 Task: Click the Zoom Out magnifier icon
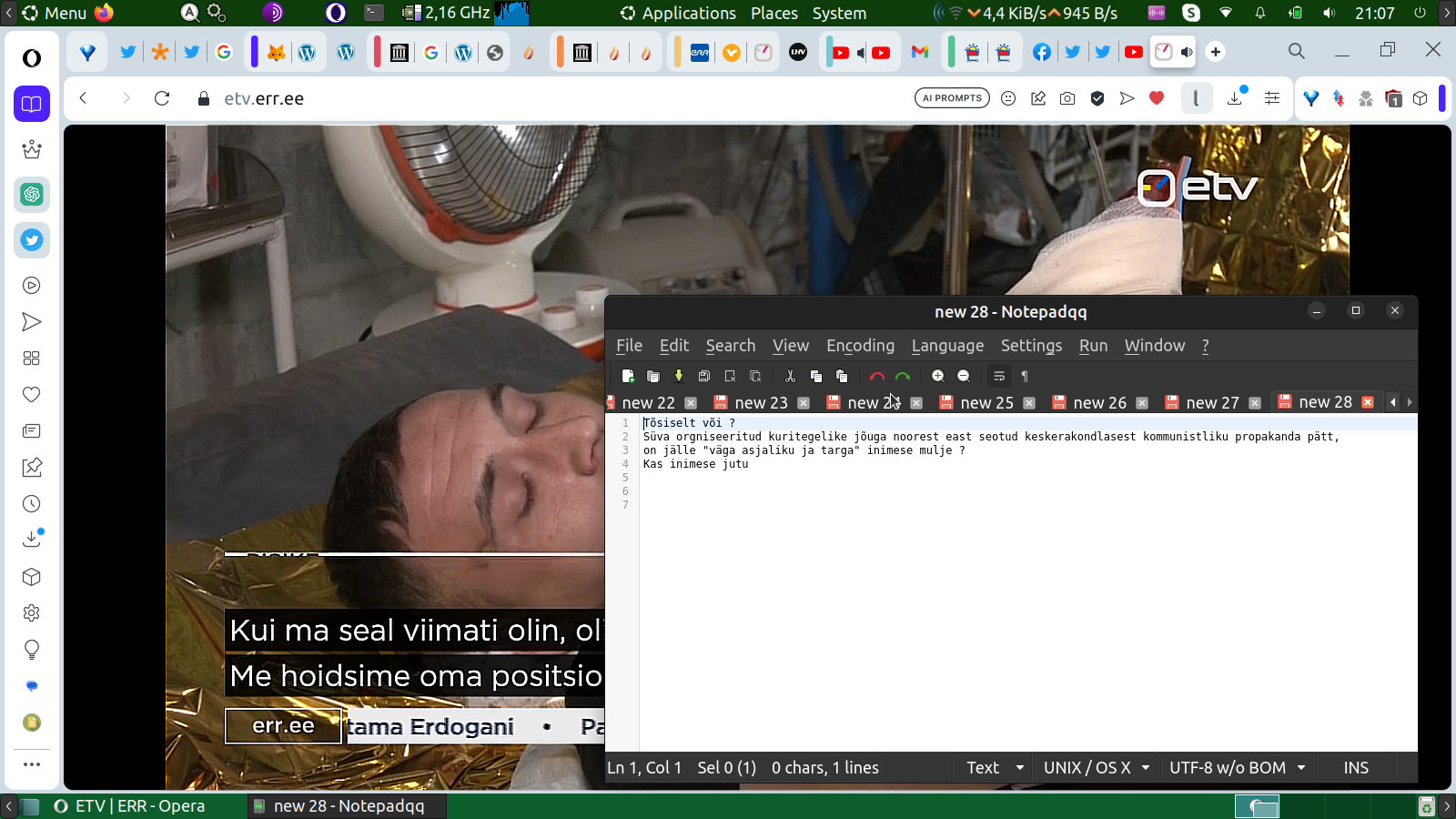click(964, 376)
